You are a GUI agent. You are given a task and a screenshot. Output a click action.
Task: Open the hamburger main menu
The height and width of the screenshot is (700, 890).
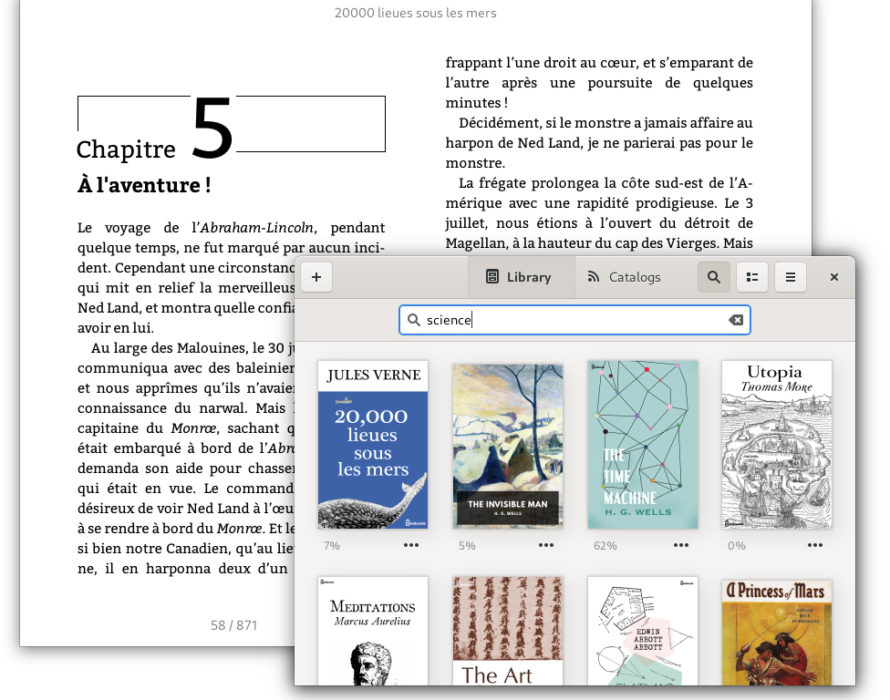790,277
